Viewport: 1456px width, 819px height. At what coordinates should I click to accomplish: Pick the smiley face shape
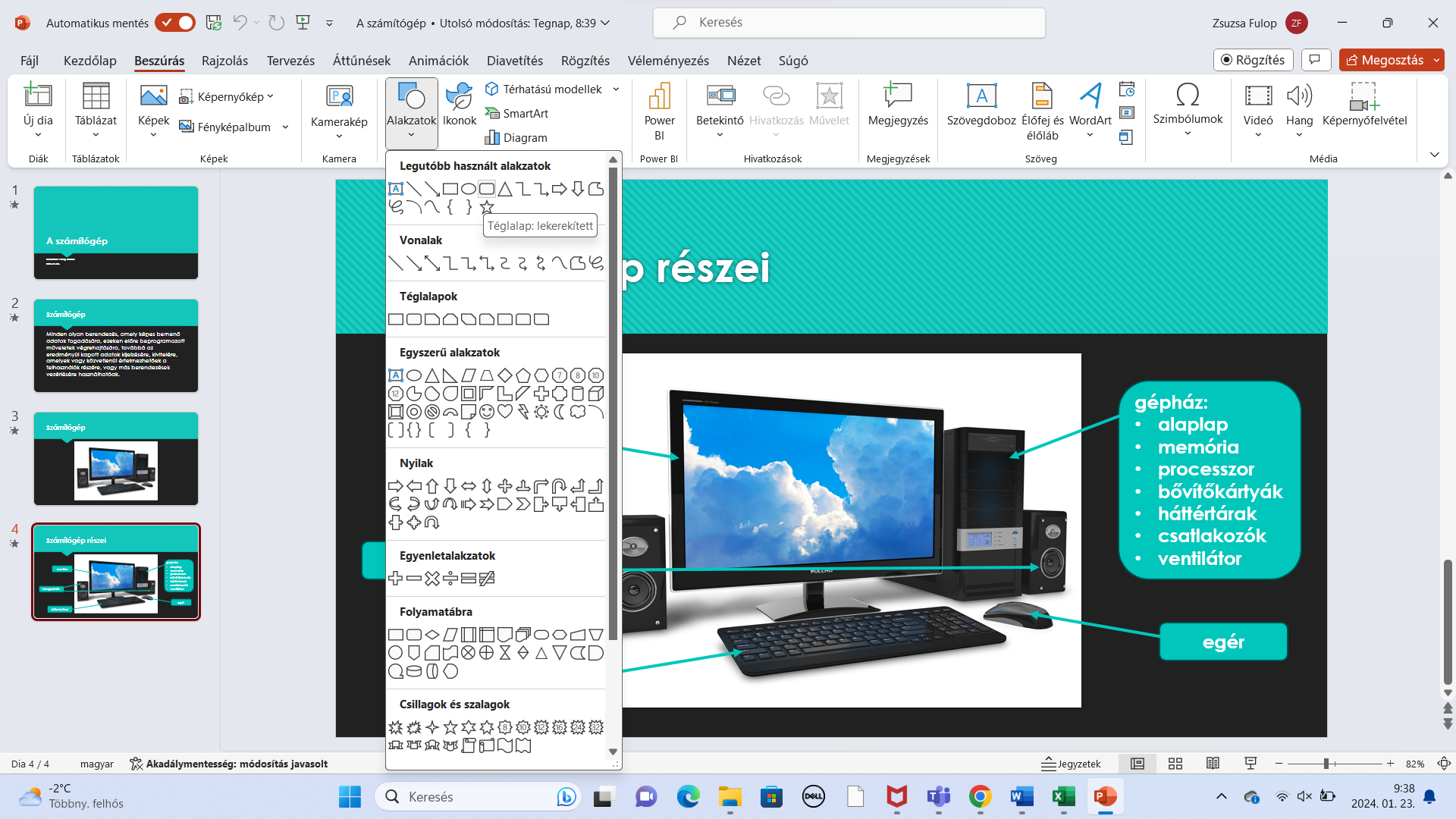coord(487,412)
